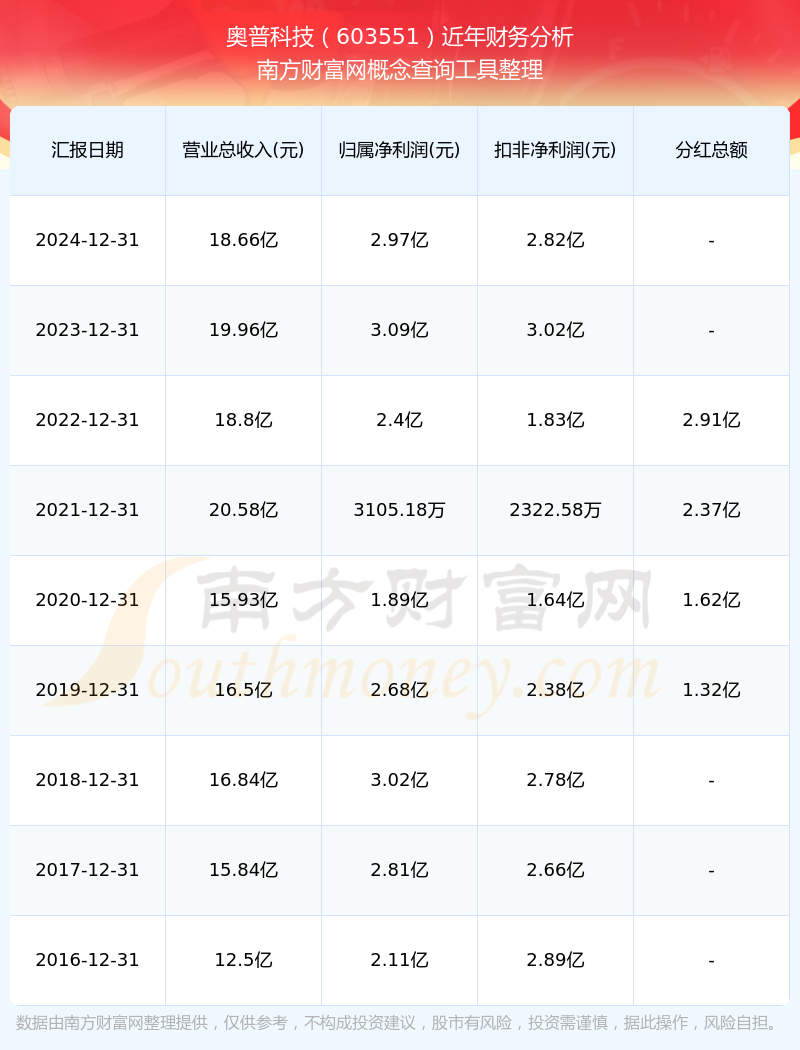Select the revenue value 12.5亿
Screen dimensions: 800x1050
click(x=243, y=960)
